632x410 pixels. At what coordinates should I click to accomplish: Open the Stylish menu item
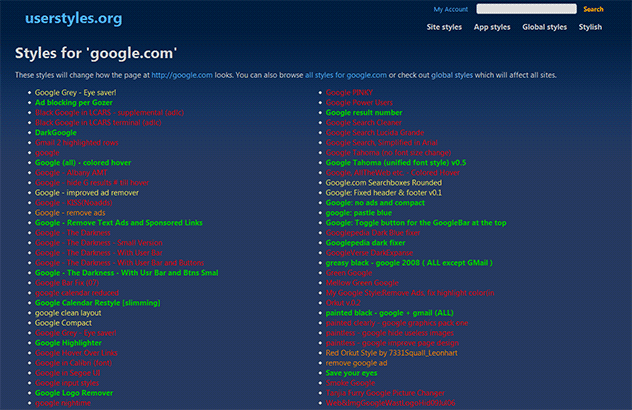[590, 27]
